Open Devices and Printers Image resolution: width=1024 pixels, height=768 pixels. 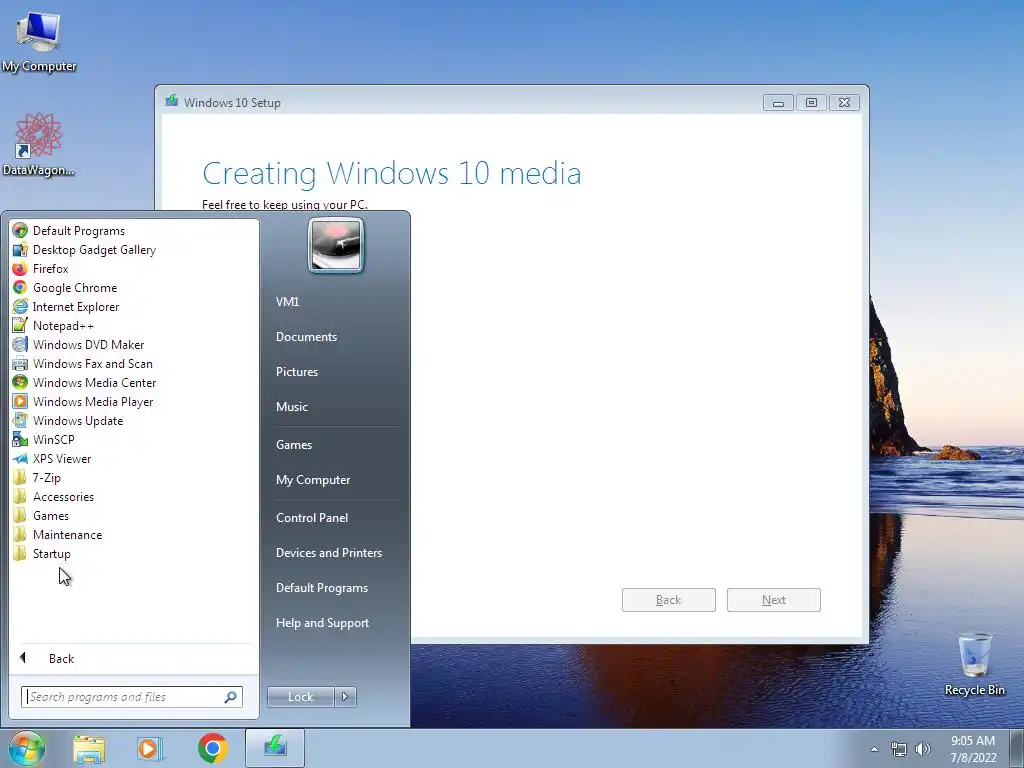point(328,553)
